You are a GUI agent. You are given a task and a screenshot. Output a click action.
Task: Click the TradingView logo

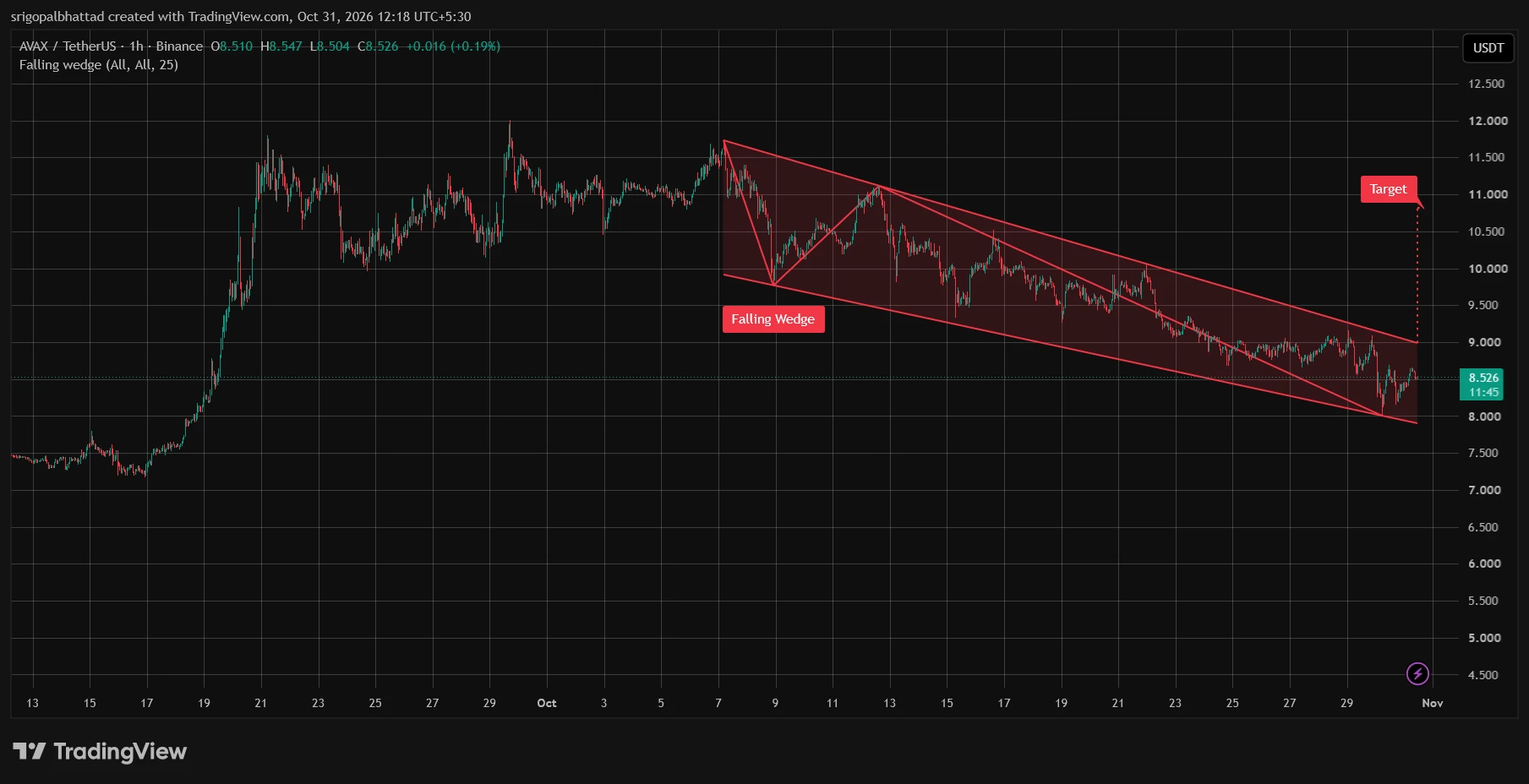pos(100,751)
